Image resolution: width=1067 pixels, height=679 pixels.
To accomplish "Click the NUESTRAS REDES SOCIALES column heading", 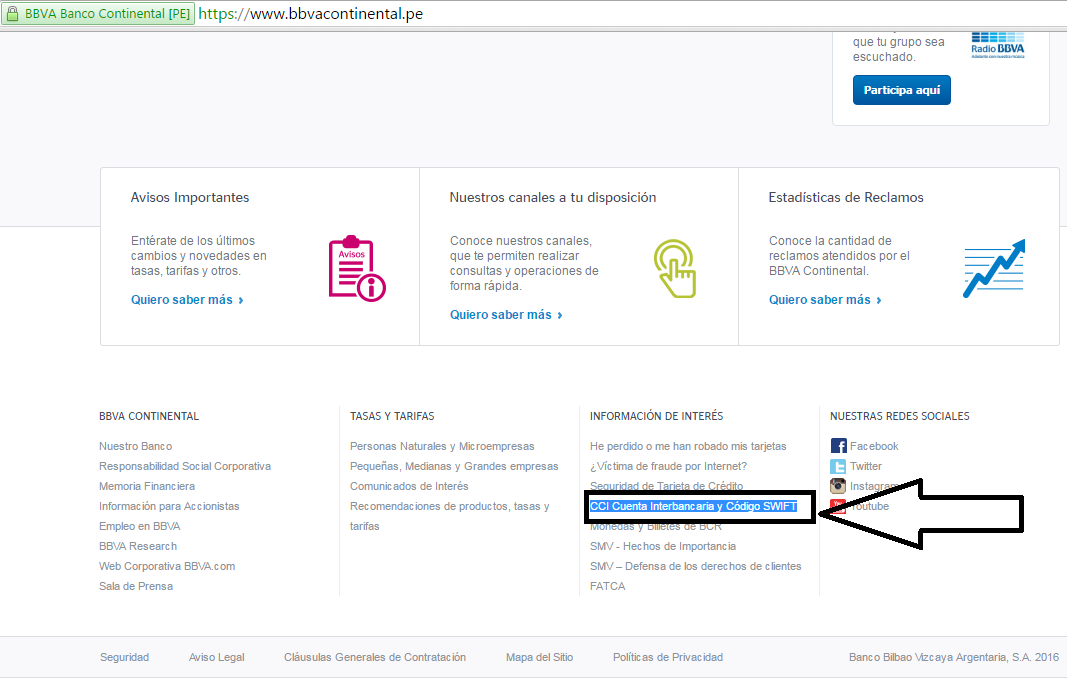I will point(900,416).
